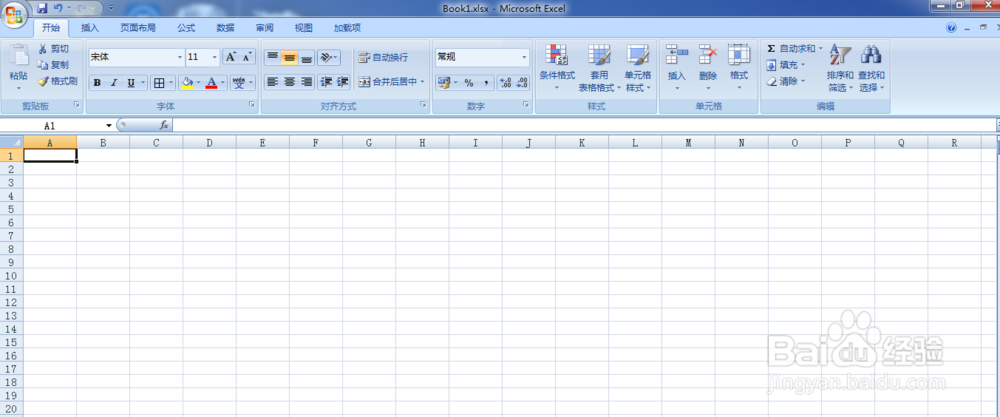Click the insert function fx icon
The height and width of the screenshot is (417, 1000).
164,126
